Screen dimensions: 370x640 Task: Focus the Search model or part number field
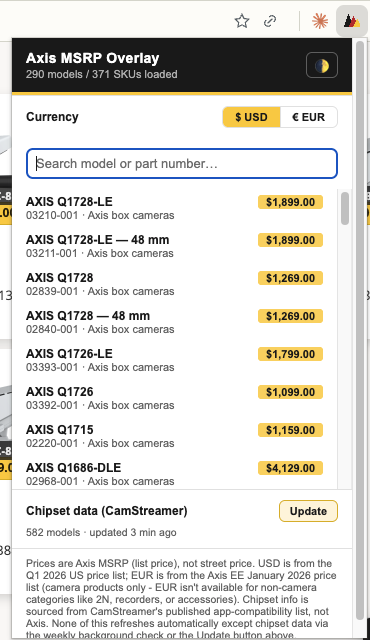(182, 164)
